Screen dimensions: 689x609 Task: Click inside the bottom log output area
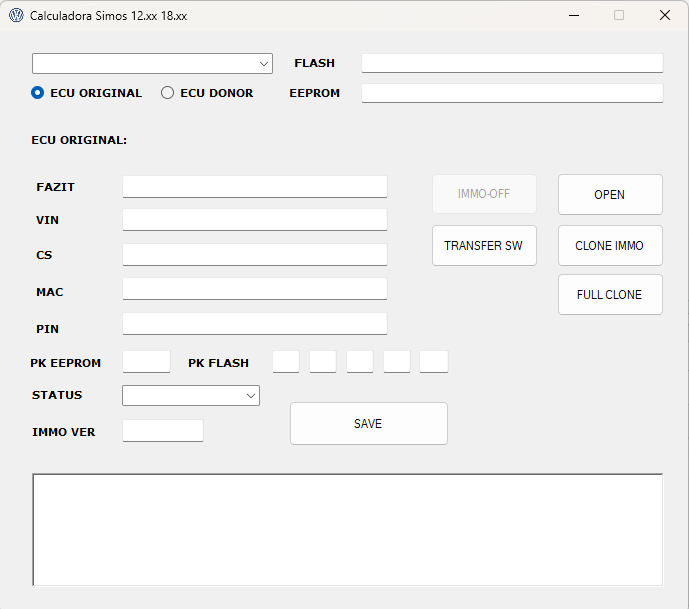[x=347, y=529]
